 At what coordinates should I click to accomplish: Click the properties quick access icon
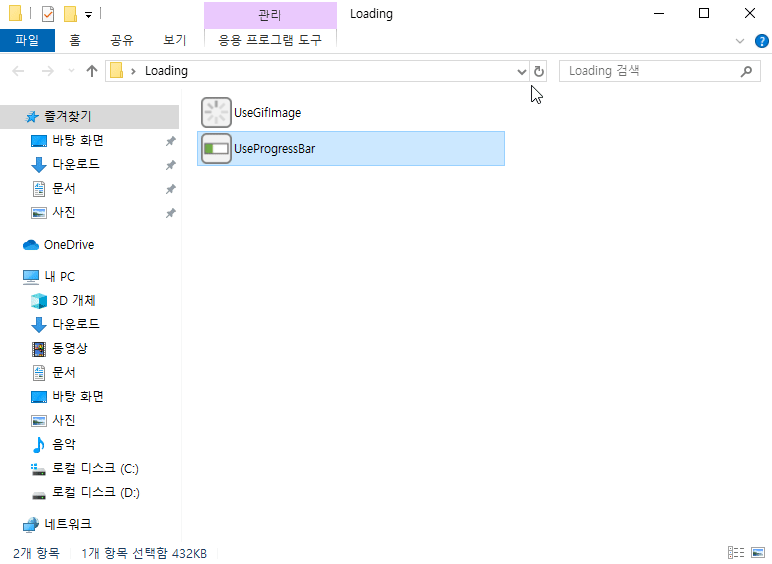coord(48,14)
